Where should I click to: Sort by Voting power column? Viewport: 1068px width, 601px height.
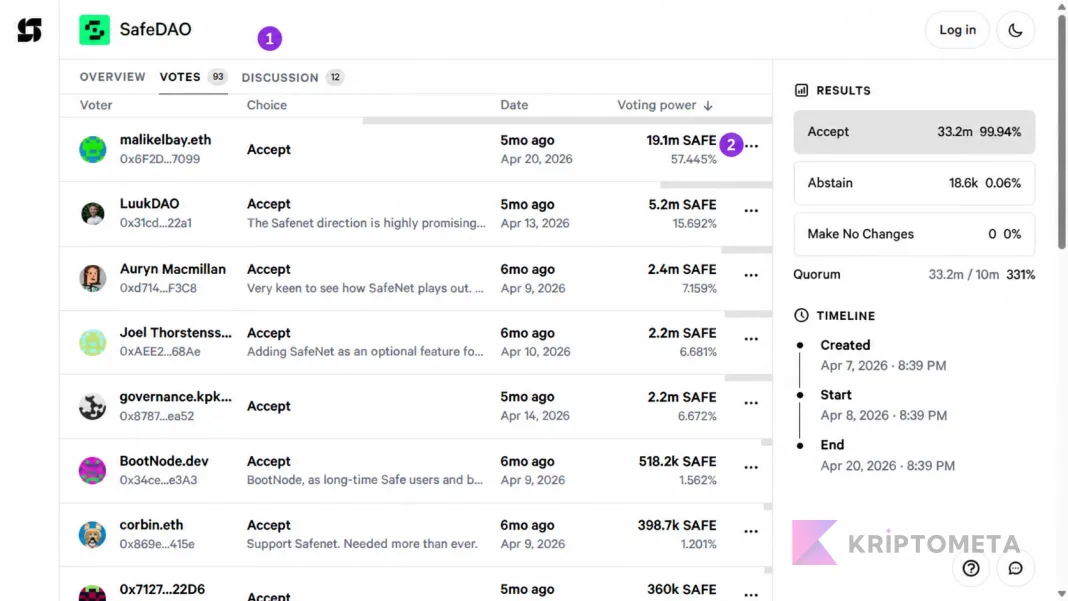(665, 105)
